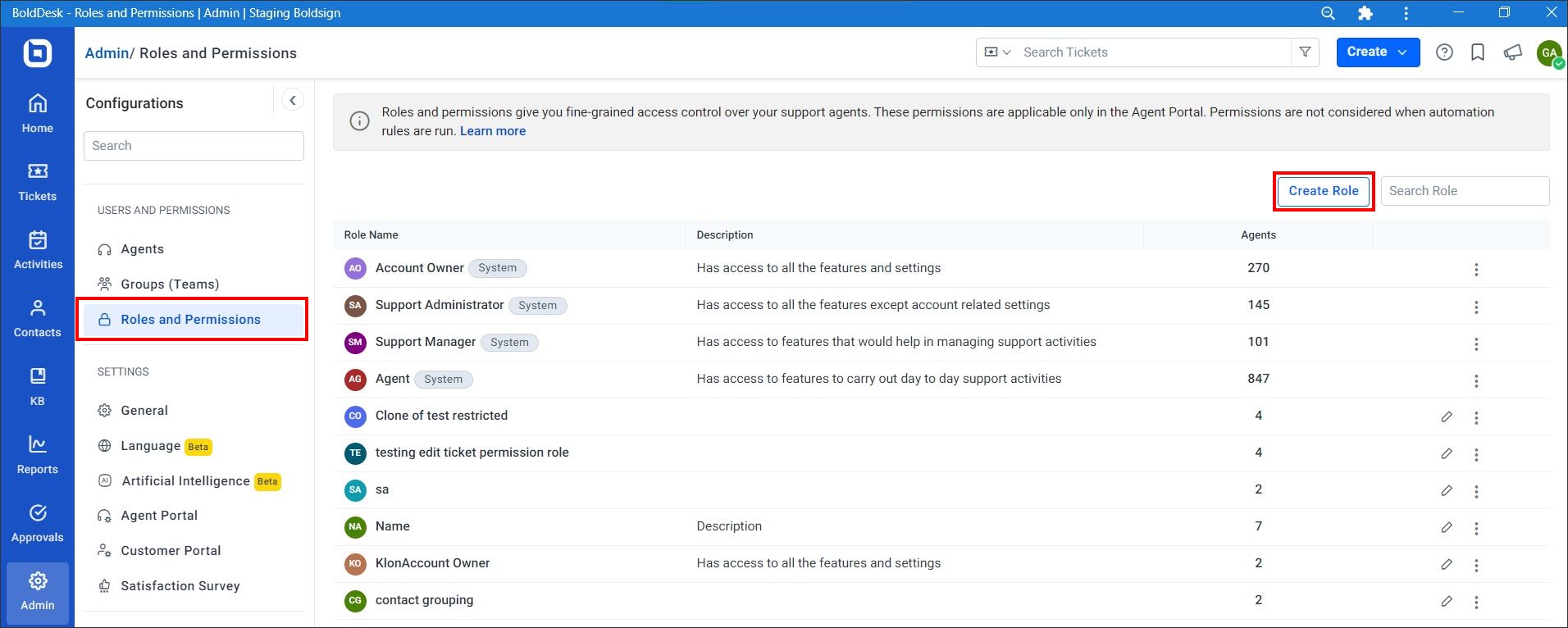The height and width of the screenshot is (628, 1568).
Task: Click the BoldDesk logo icon
Action: click(x=38, y=53)
